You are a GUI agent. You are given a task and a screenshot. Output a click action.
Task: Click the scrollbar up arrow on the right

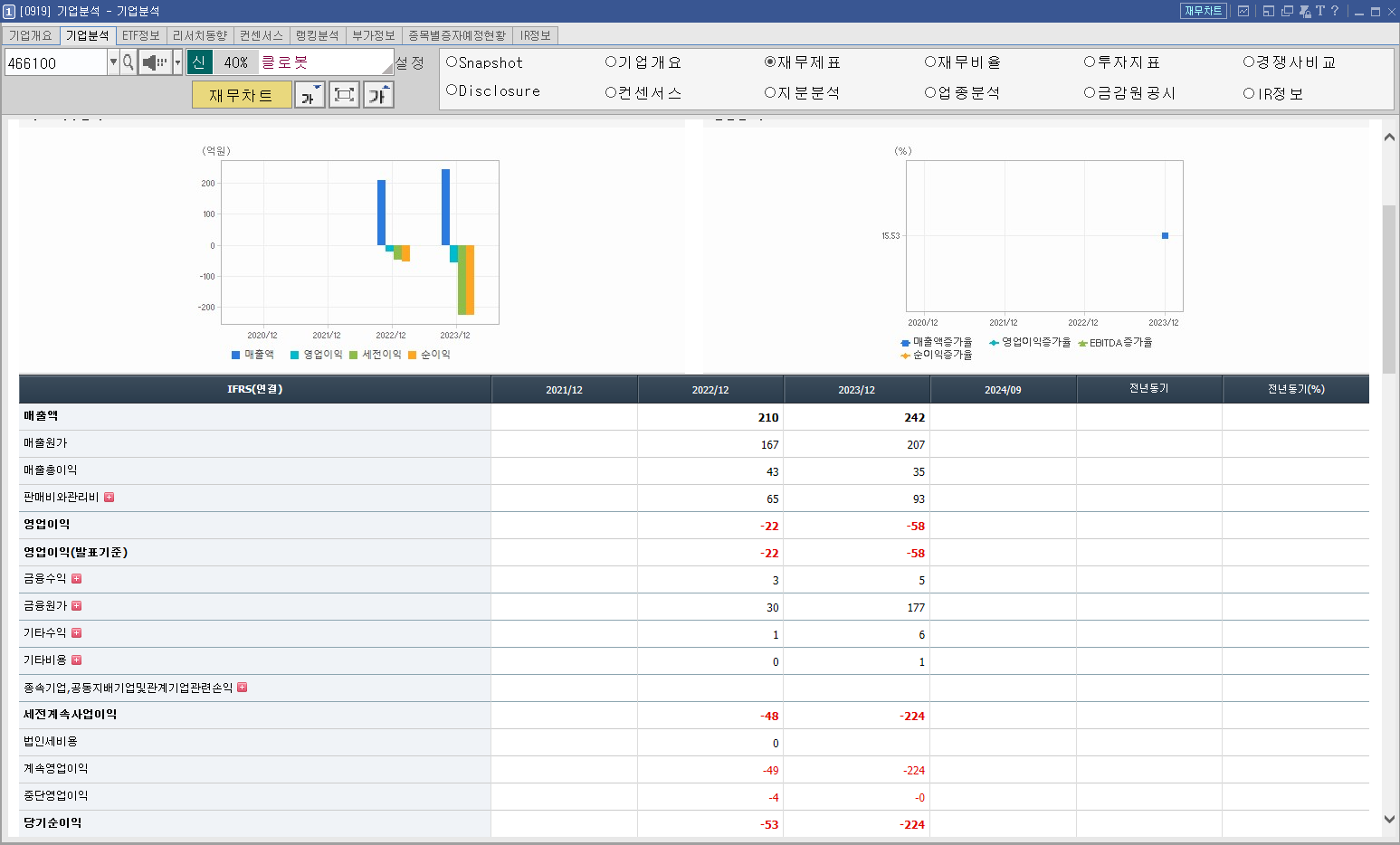[x=1390, y=136]
